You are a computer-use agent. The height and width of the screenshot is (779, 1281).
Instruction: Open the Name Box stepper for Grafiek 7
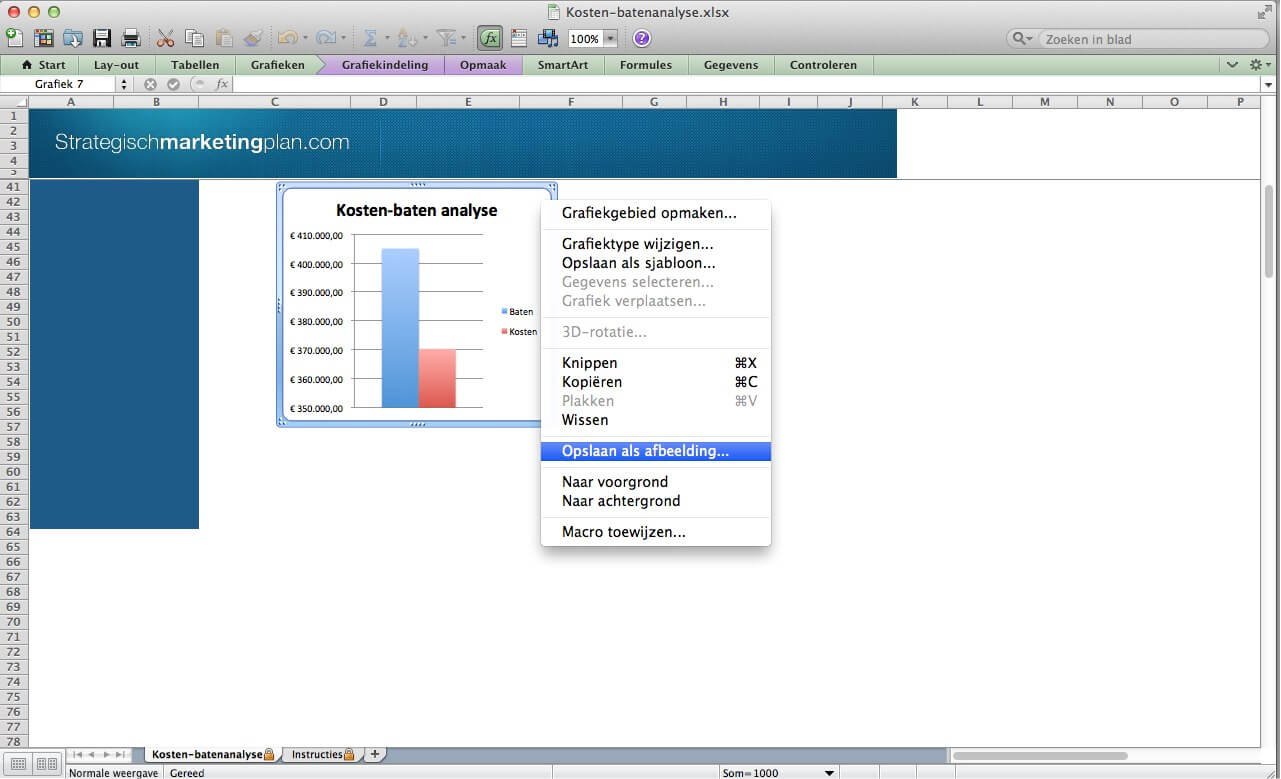pyautogui.click(x=124, y=84)
